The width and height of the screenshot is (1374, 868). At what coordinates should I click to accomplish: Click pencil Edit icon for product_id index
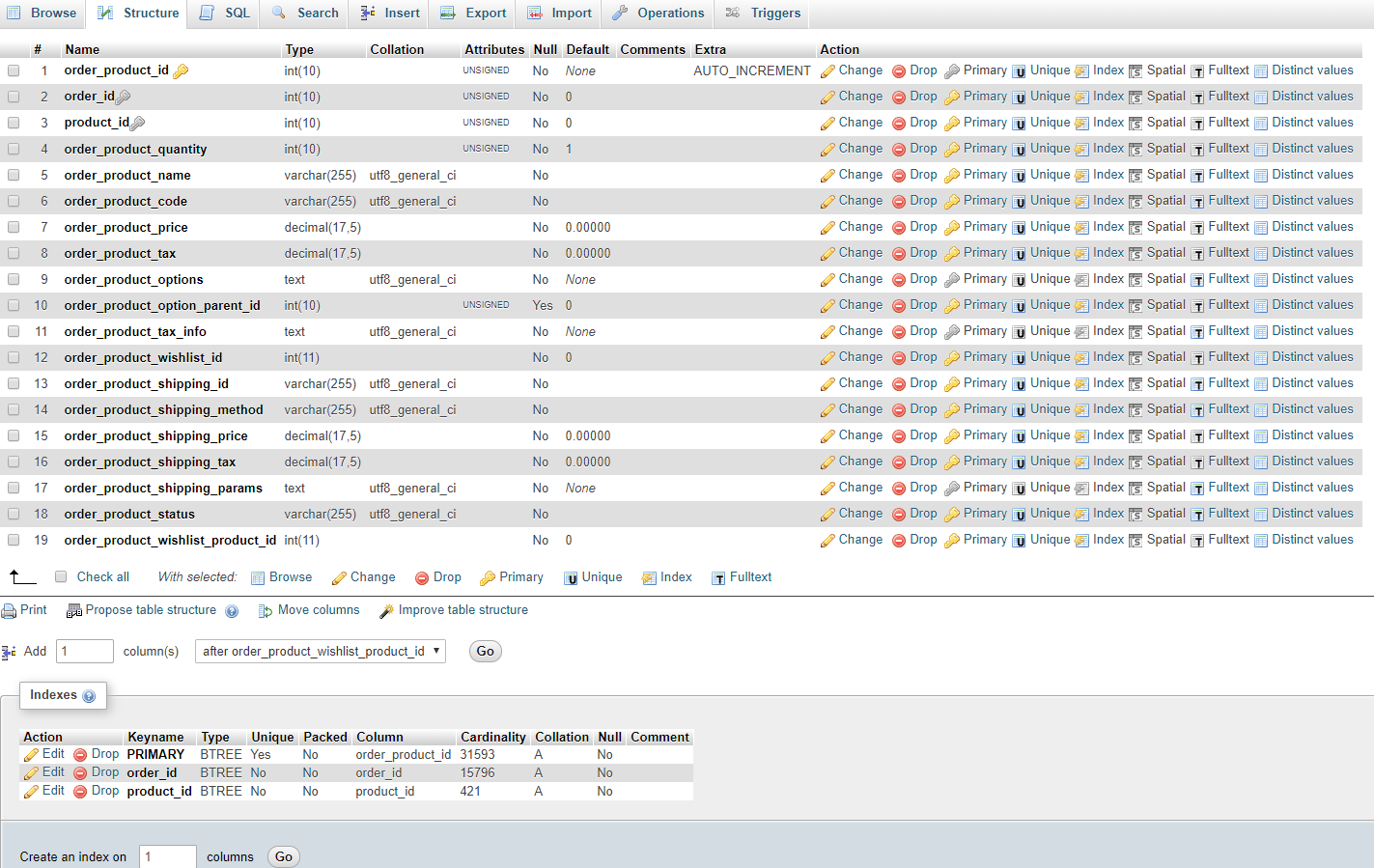point(31,792)
